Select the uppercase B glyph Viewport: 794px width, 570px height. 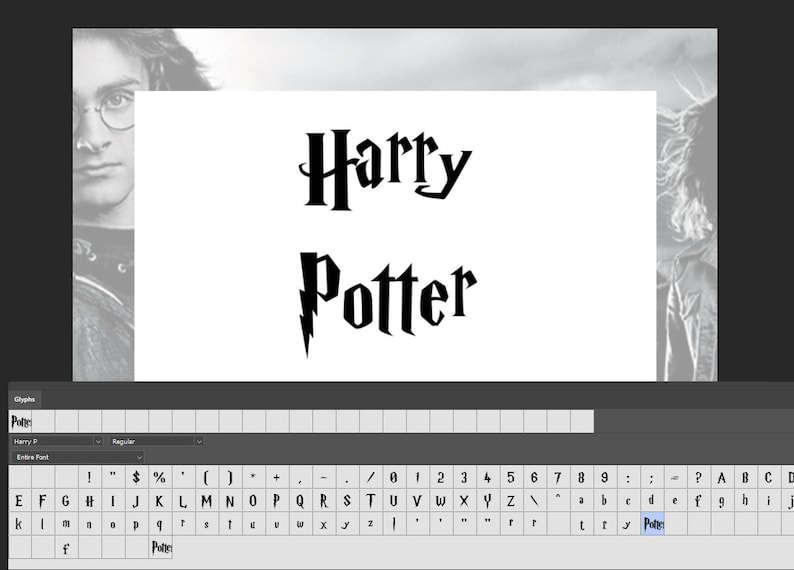click(745, 477)
